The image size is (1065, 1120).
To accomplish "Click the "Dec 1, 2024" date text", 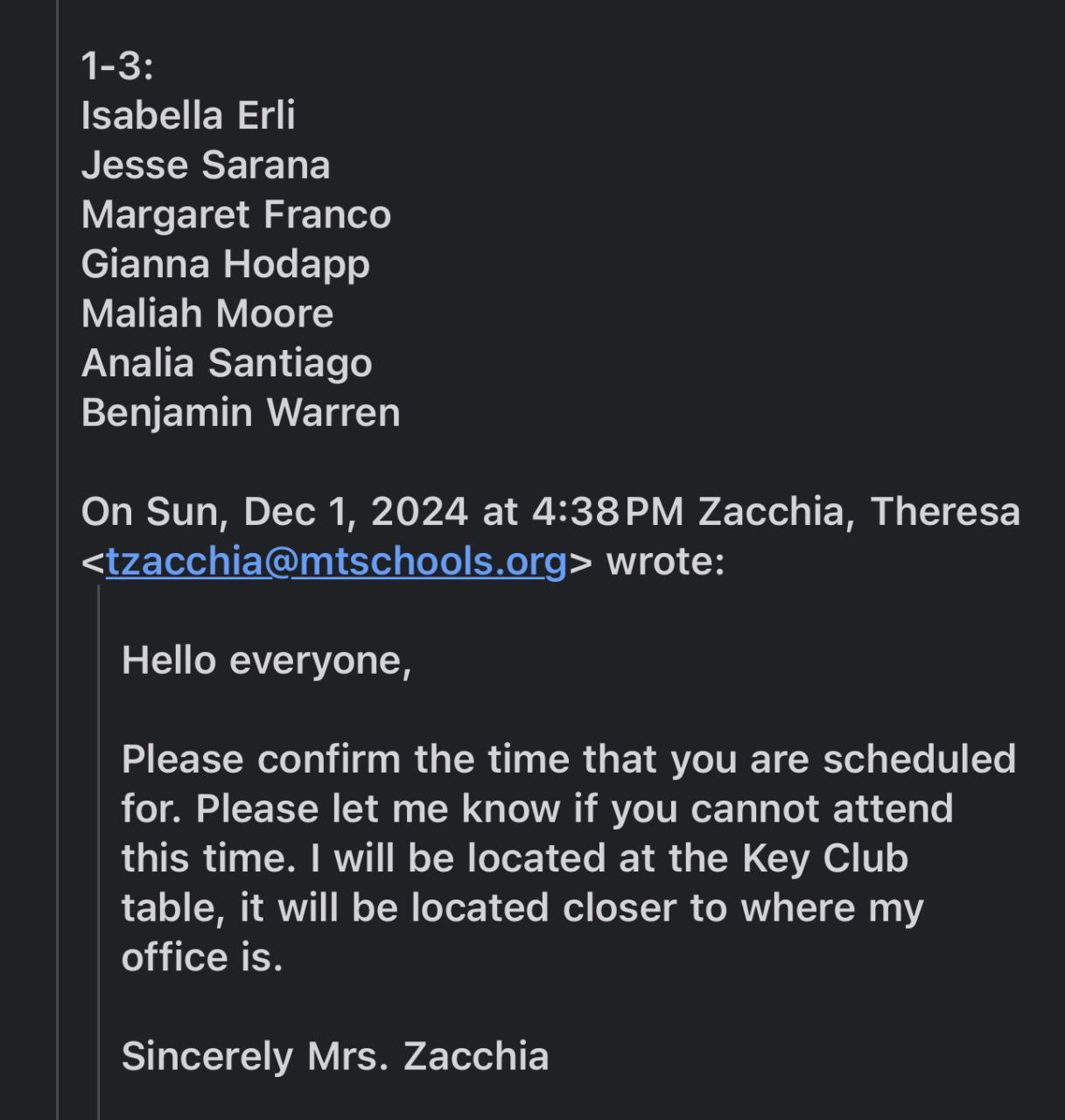I will click(x=355, y=512).
